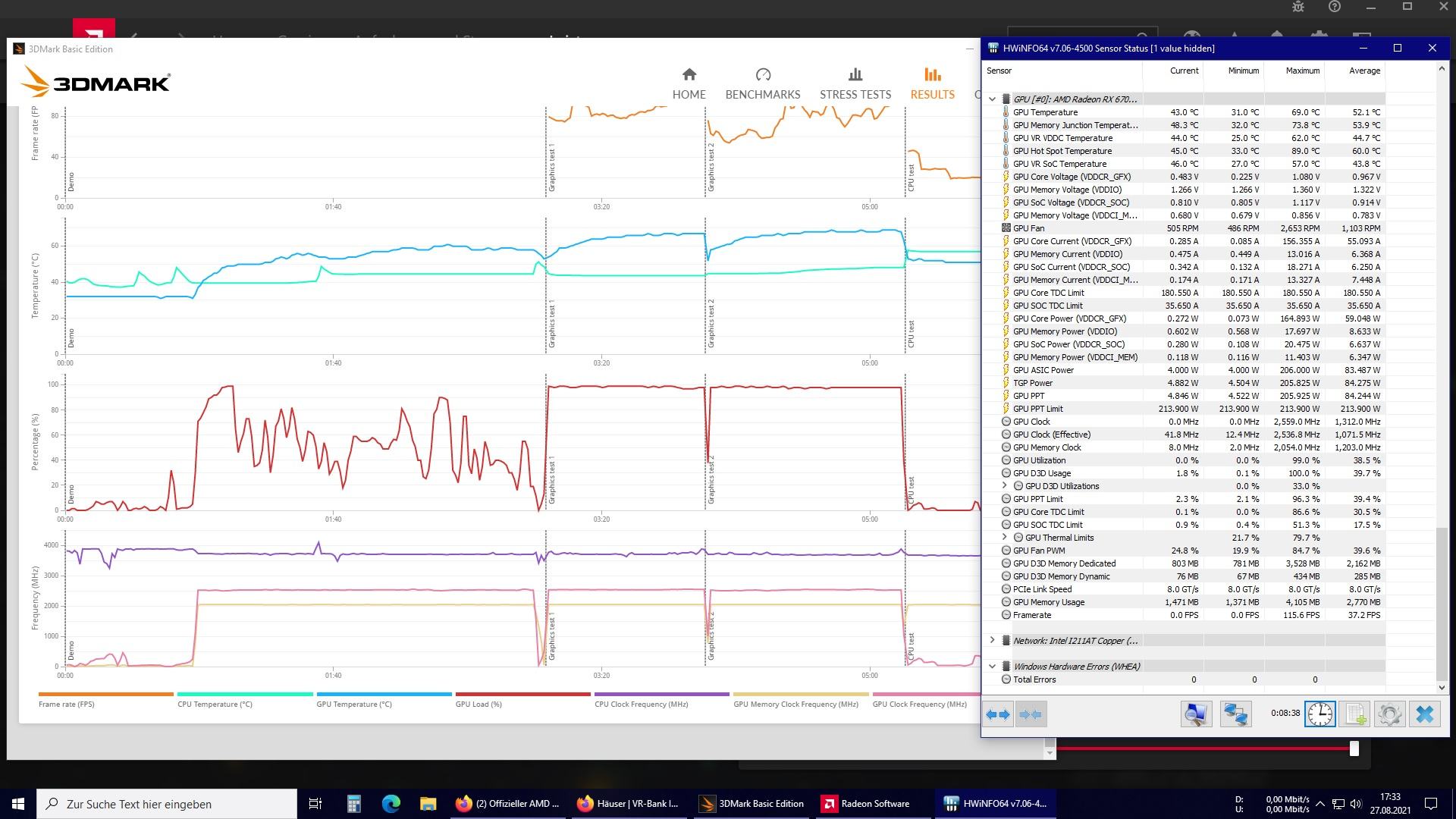Click HWiNFO scrollbar down arrow
The image size is (1456, 819).
pyautogui.click(x=1442, y=688)
